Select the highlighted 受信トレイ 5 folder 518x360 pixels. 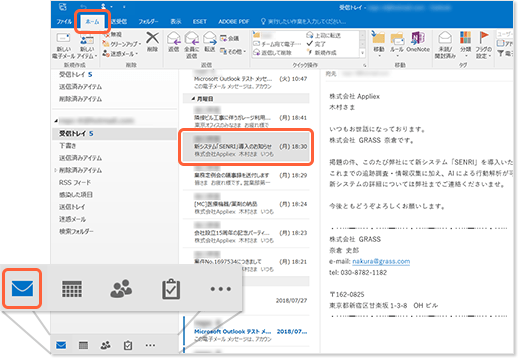[114, 133]
